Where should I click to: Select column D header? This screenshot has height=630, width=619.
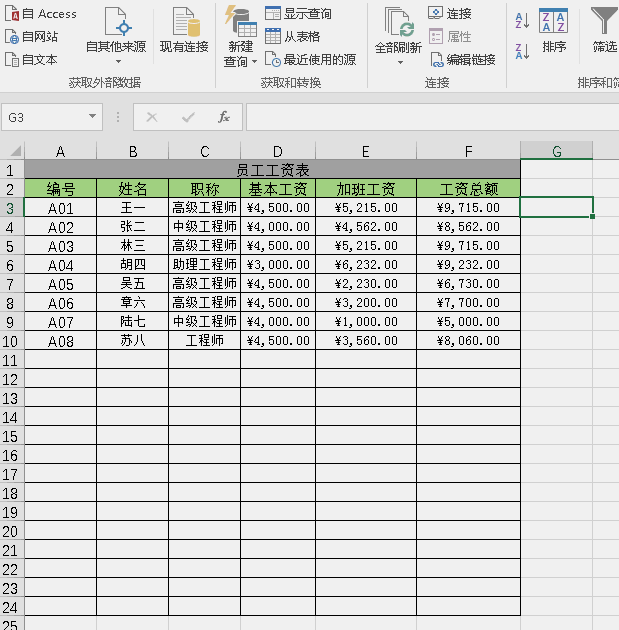coord(278,151)
